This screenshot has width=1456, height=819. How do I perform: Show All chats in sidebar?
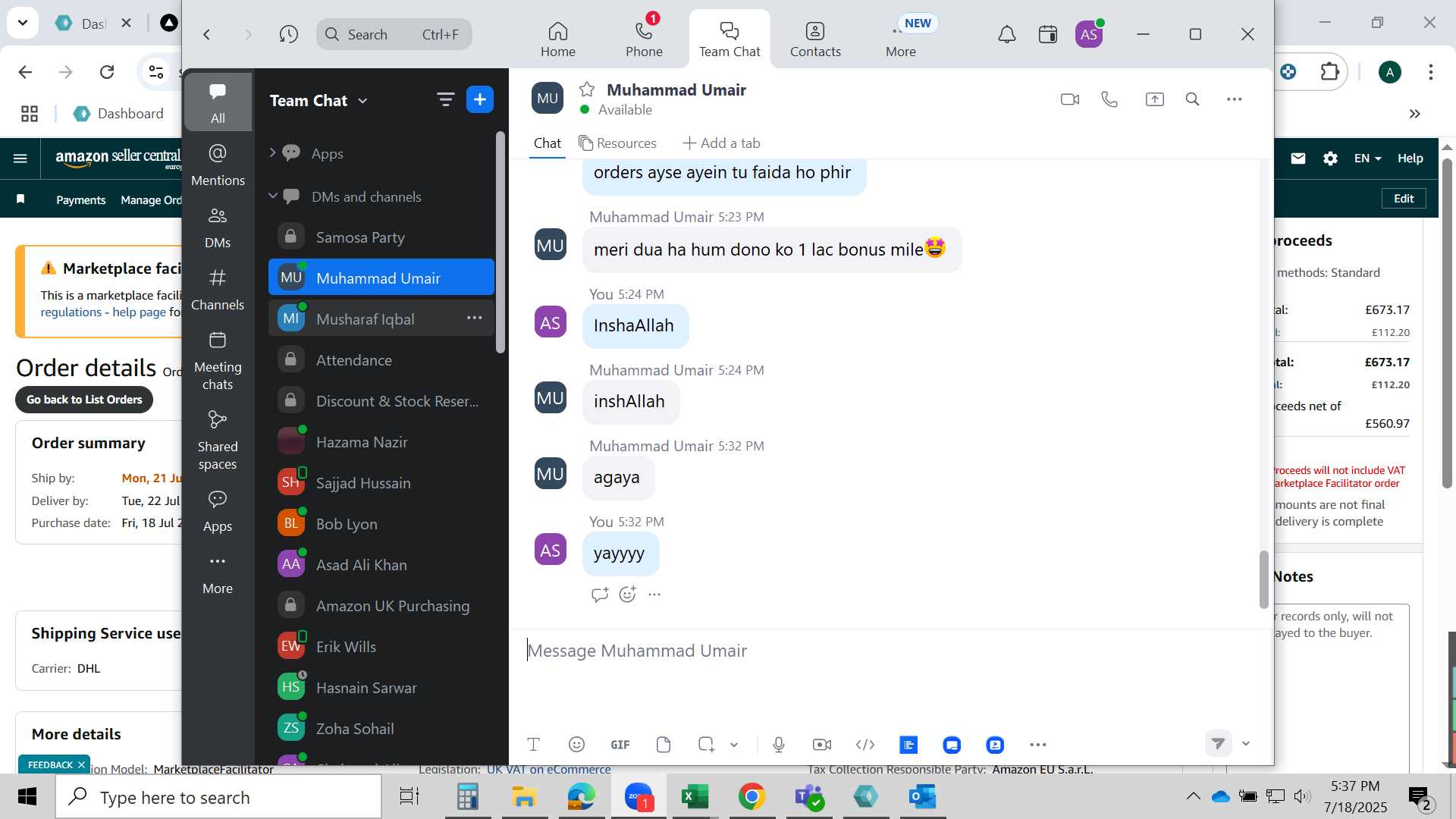(x=218, y=102)
